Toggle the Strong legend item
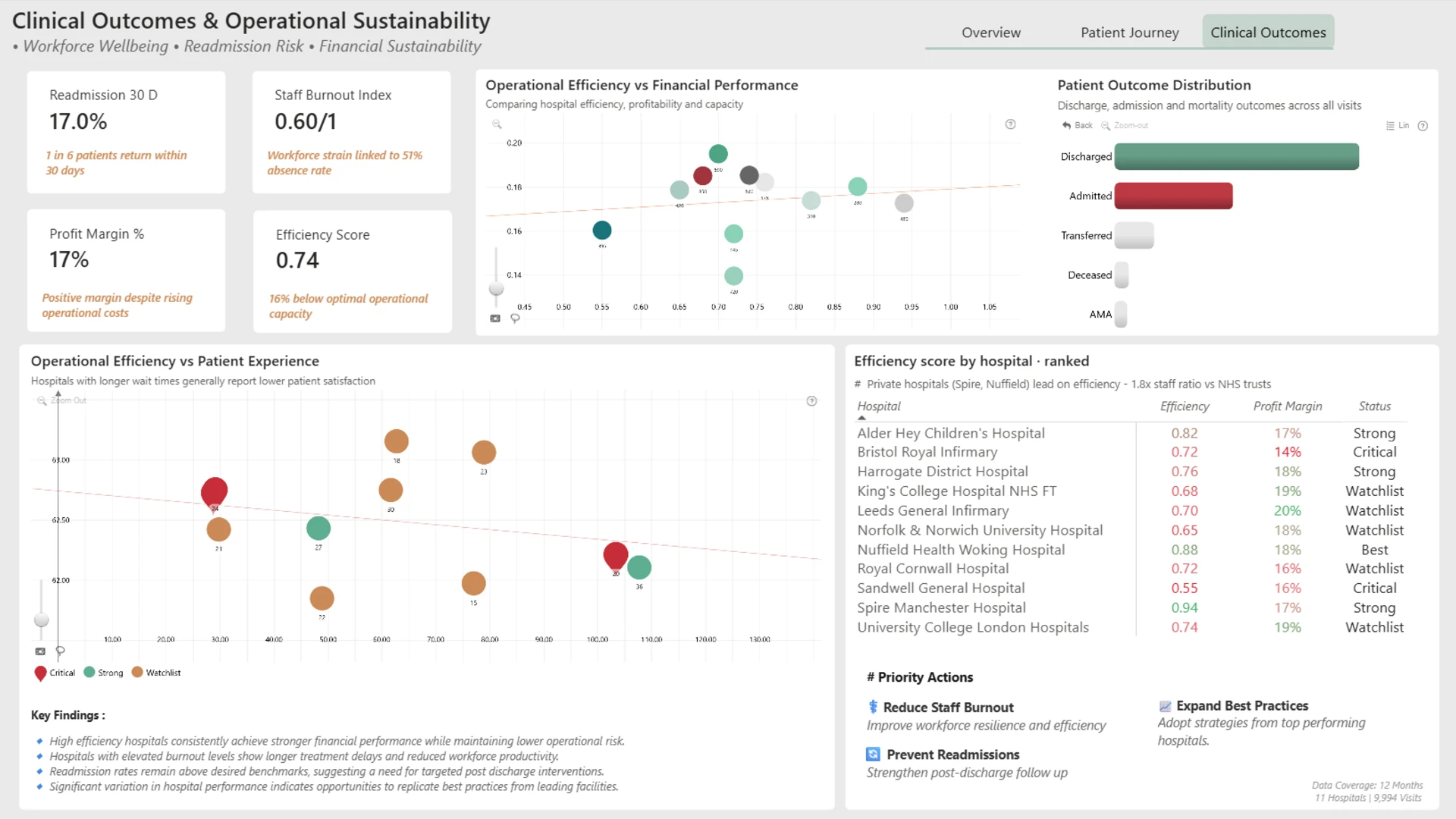The height and width of the screenshot is (819, 1456). click(x=103, y=673)
